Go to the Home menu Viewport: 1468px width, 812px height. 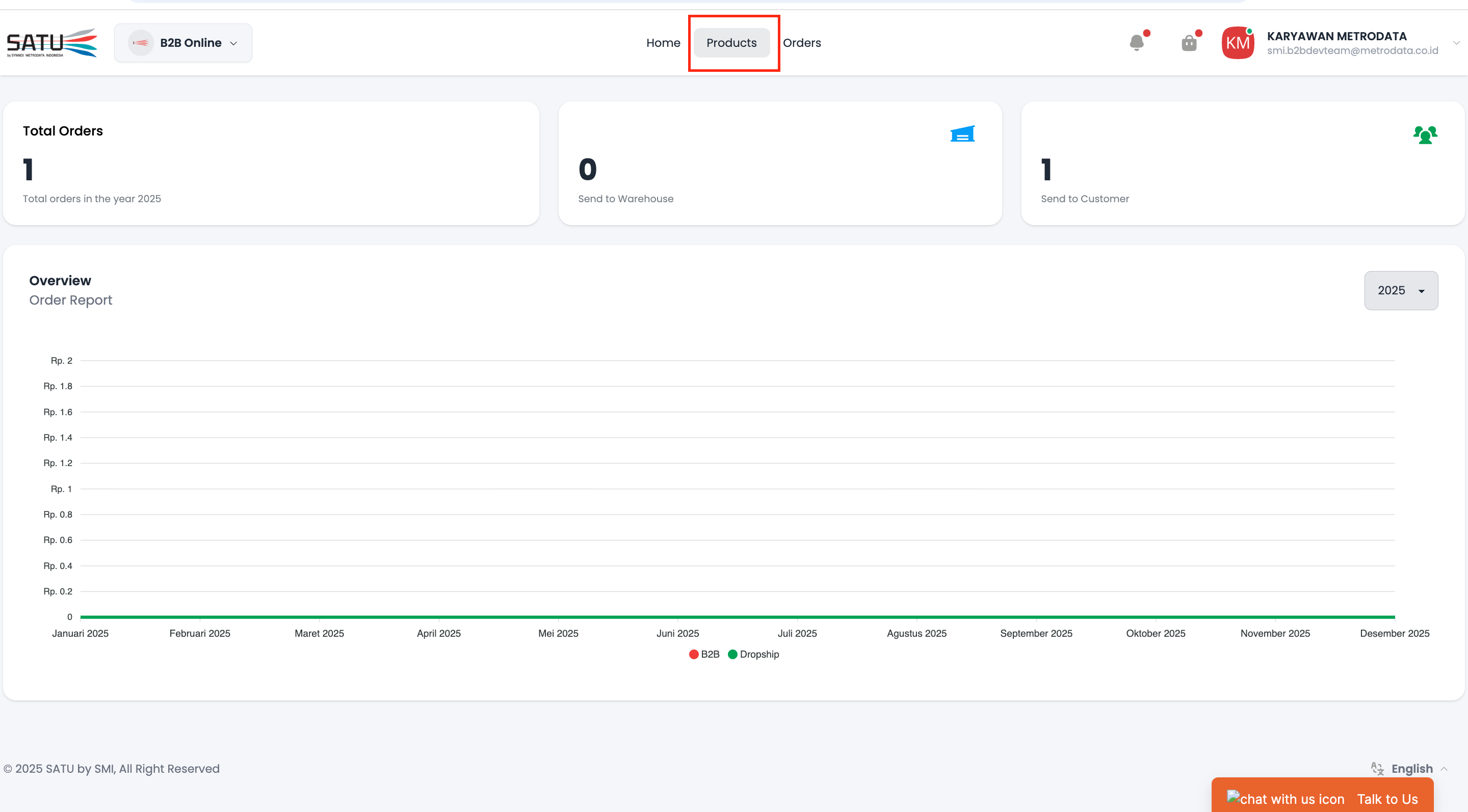pos(663,43)
